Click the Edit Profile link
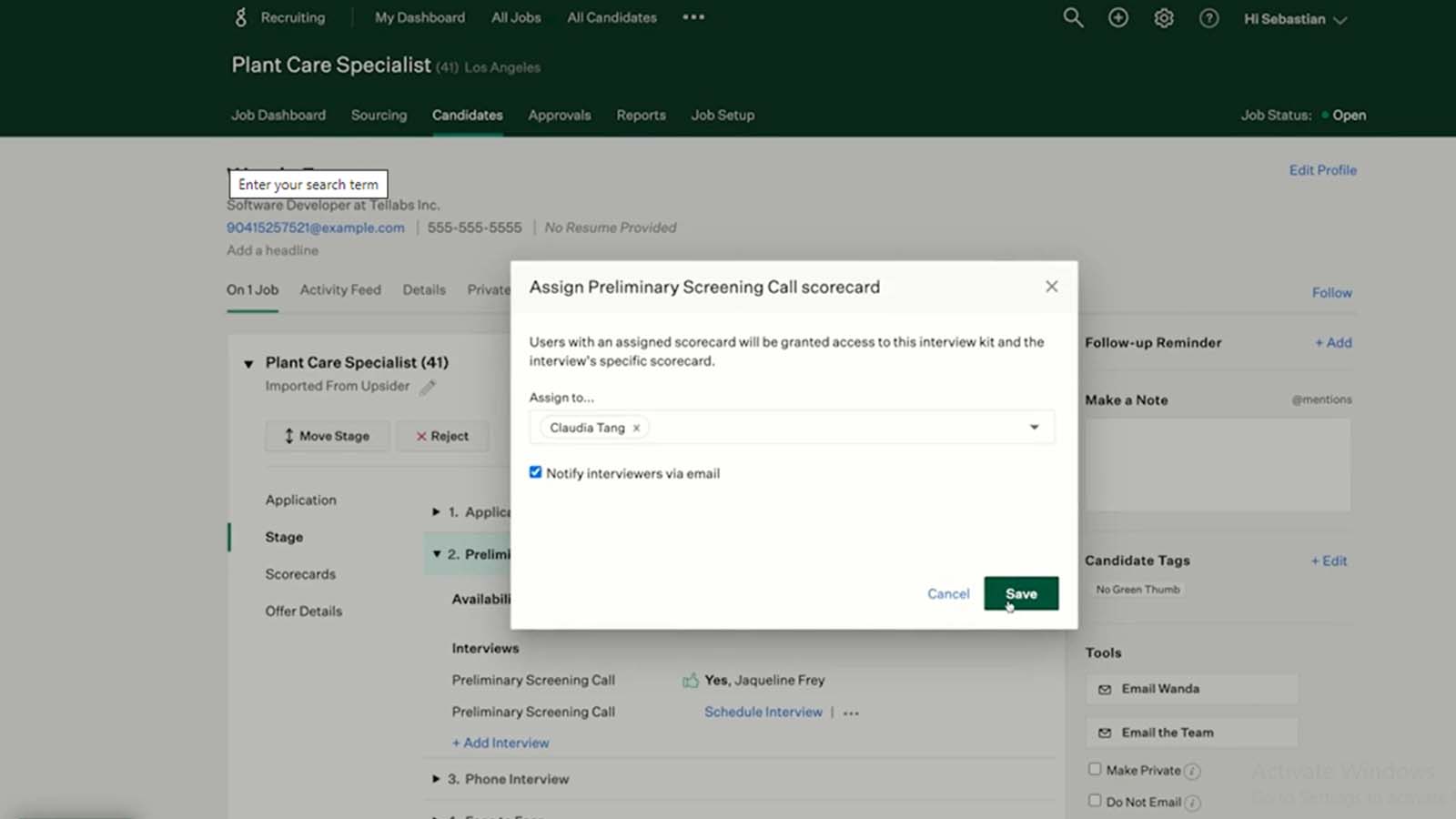Image resolution: width=1456 pixels, height=819 pixels. tap(1322, 170)
